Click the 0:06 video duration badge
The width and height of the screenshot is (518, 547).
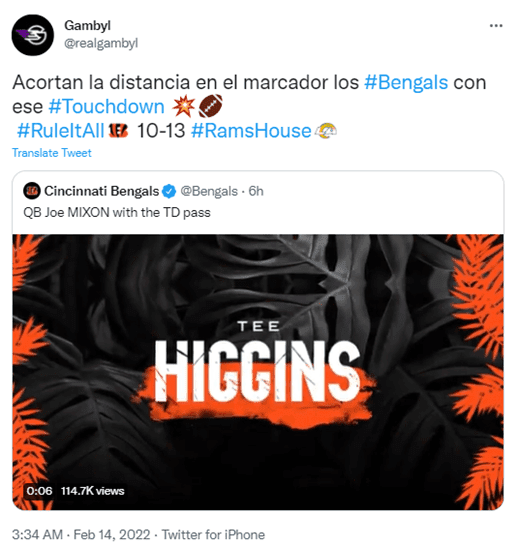coord(39,491)
